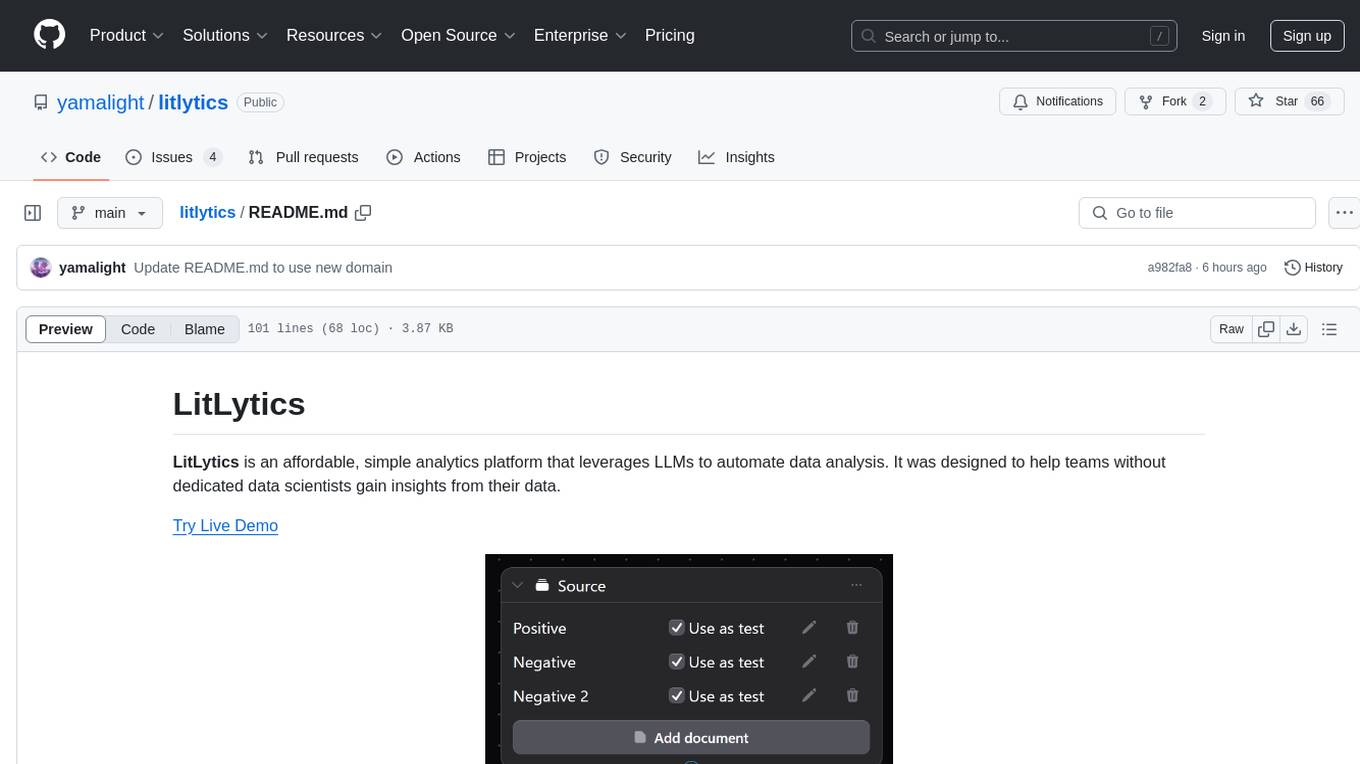
Task: Open the GitHub home logo
Action: (49, 35)
